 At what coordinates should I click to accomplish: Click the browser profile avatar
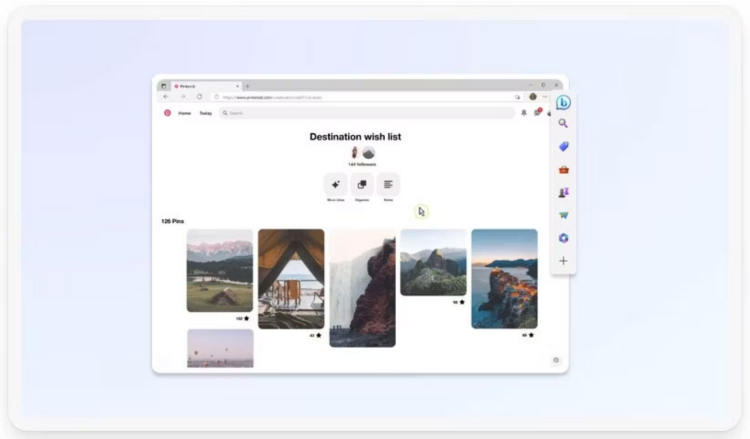coord(533,97)
